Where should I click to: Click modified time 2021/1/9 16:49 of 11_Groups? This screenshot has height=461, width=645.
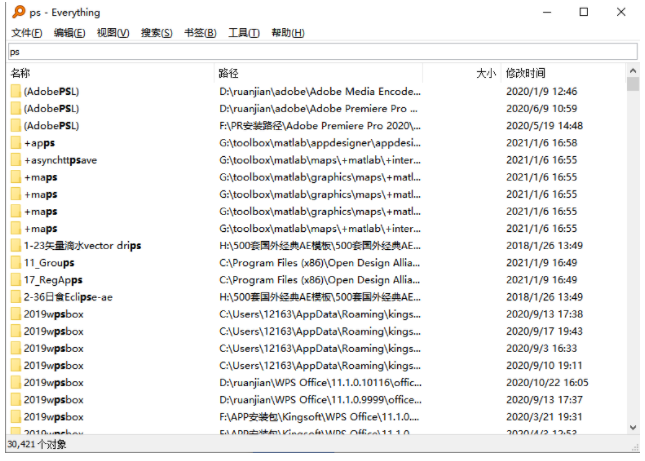click(x=542, y=263)
